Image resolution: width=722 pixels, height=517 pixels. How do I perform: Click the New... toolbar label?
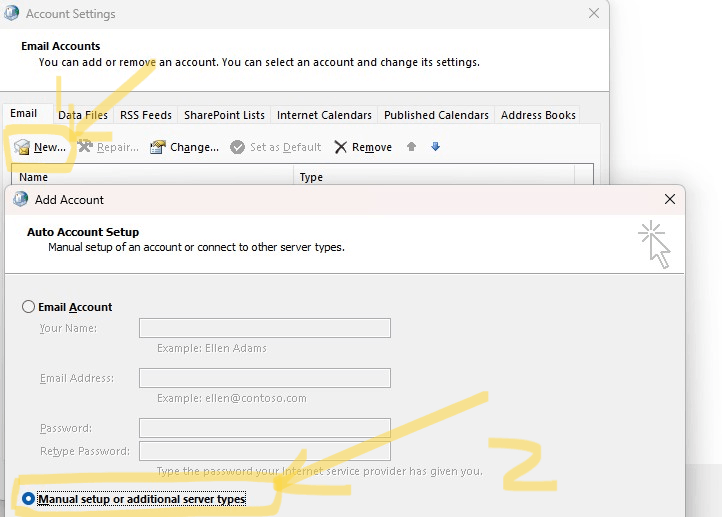50,147
